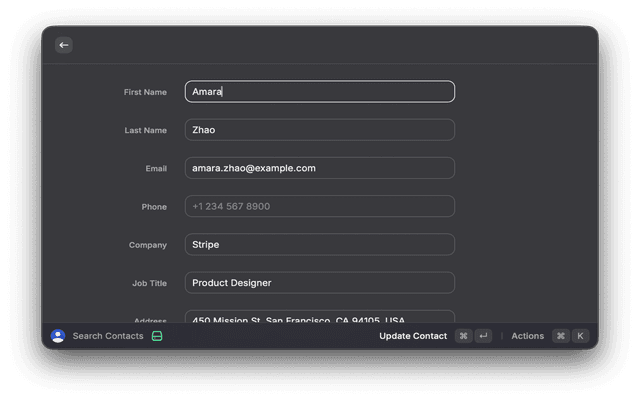Click the green icon beside Search Contacts
The height and width of the screenshot is (400, 640).
point(156,336)
